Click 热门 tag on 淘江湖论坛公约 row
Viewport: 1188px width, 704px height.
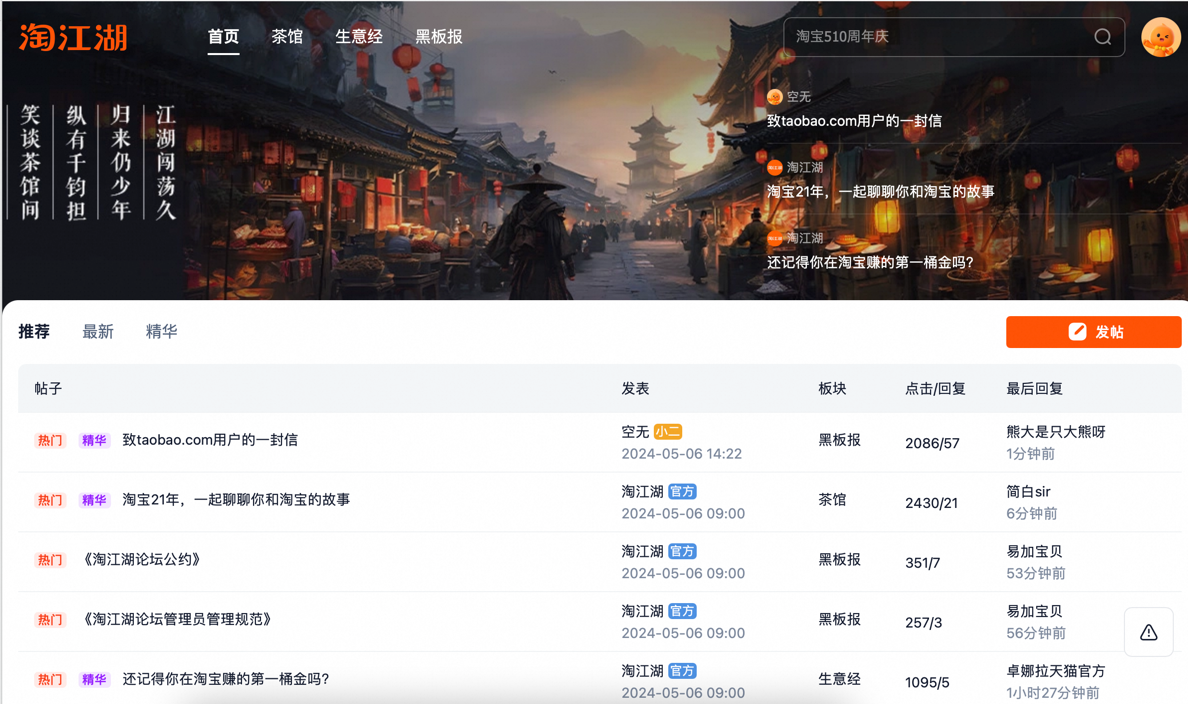click(50, 560)
